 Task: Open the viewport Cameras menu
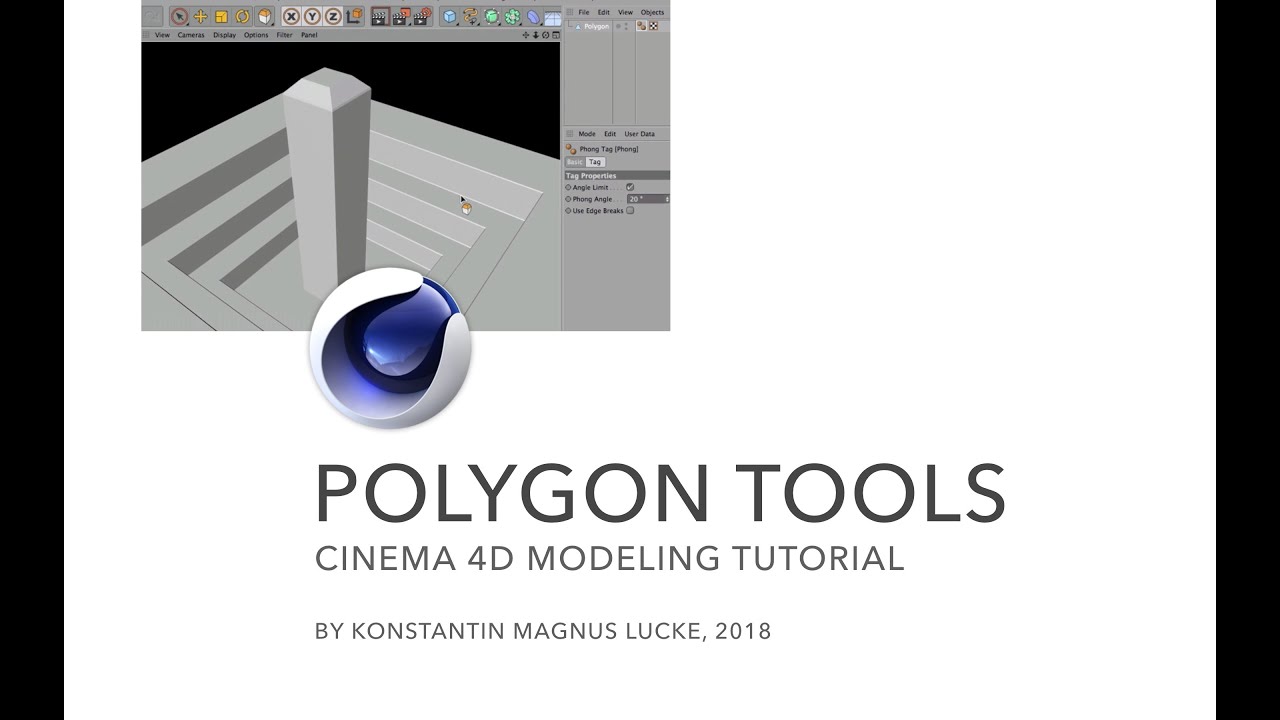coord(191,35)
